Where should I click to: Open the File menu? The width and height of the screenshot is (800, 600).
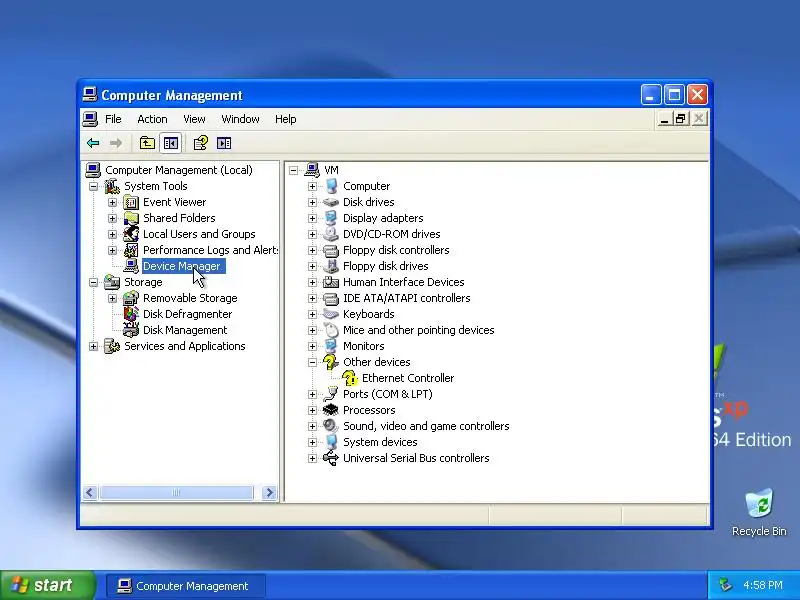pos(113,119)
